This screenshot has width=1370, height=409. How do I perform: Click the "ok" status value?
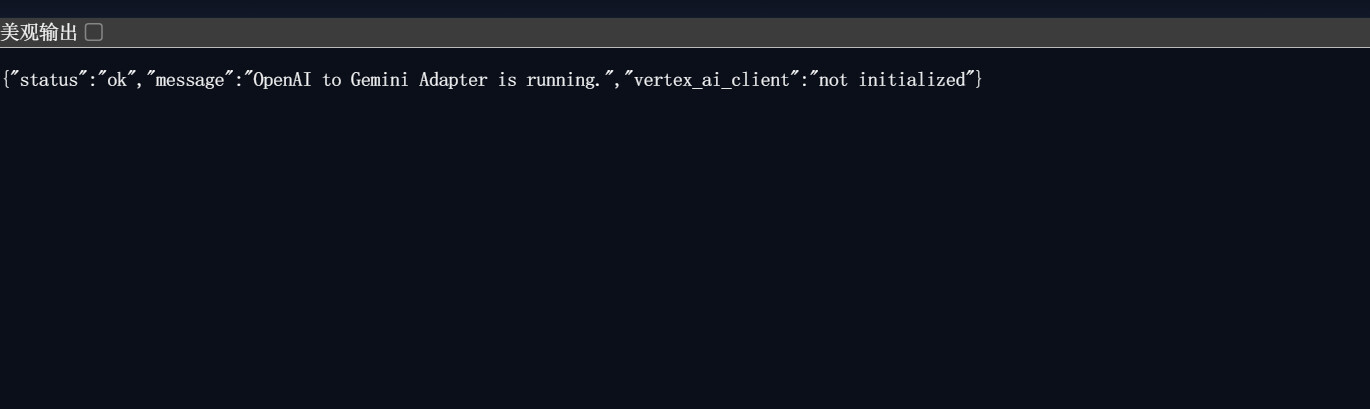pyautogui.click(x=118, y=80)
